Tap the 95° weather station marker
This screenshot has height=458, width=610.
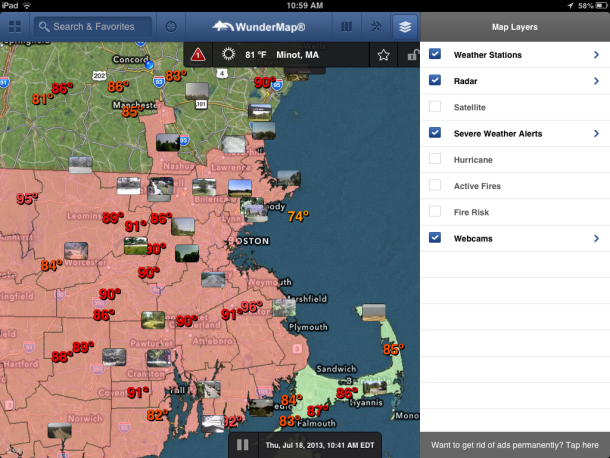[27, 198]
